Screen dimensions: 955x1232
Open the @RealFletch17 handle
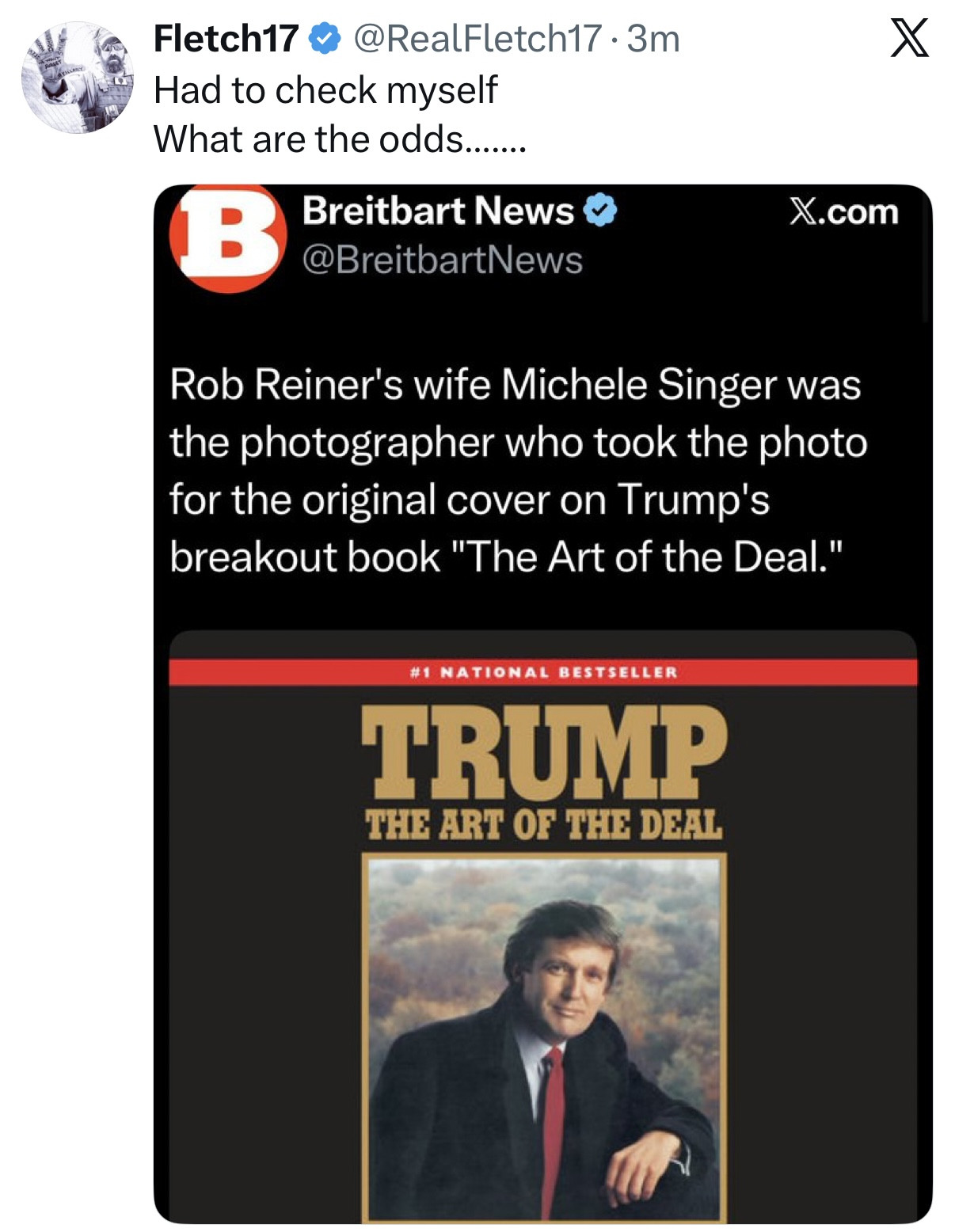coord(477,38)
